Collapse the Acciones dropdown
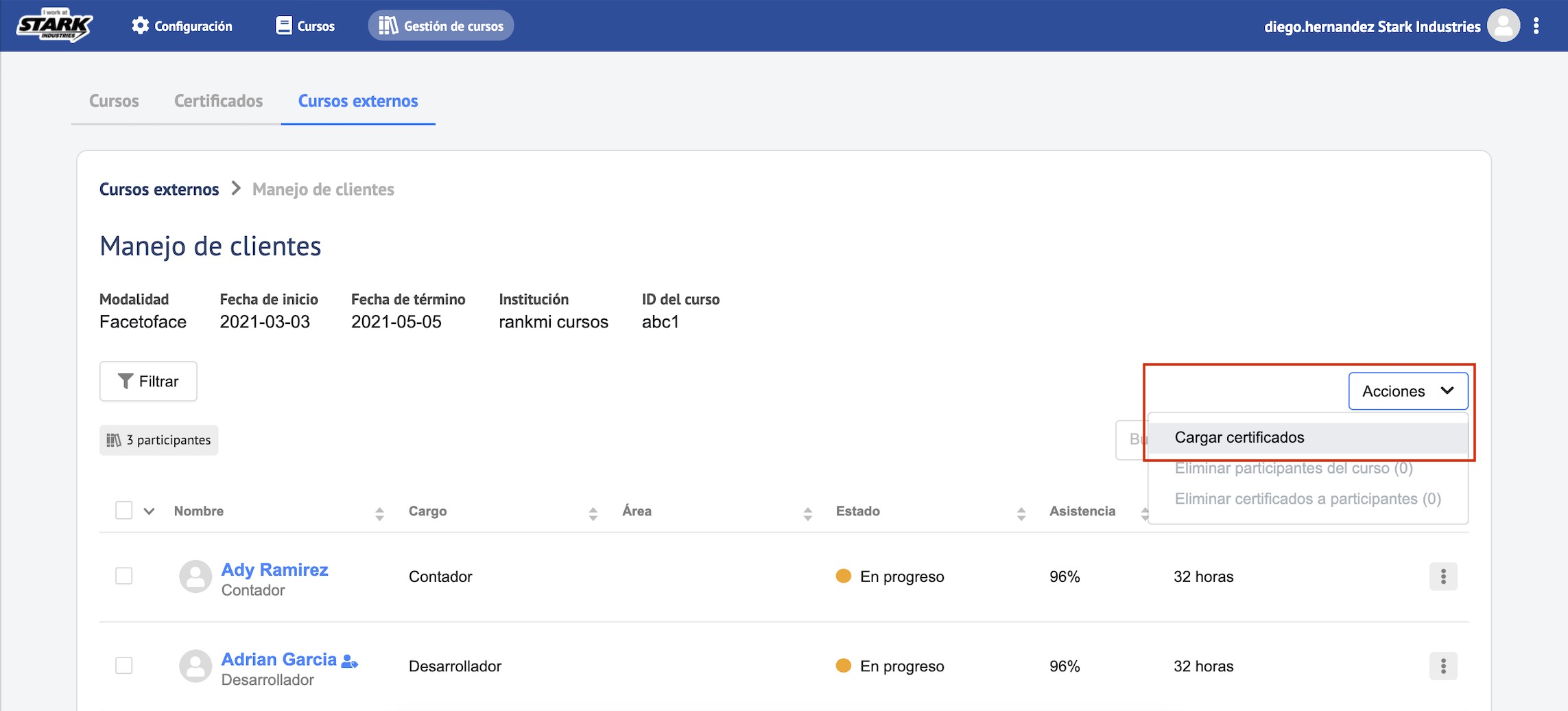Screen dimensions: 1568x711 coord(1408,391)
